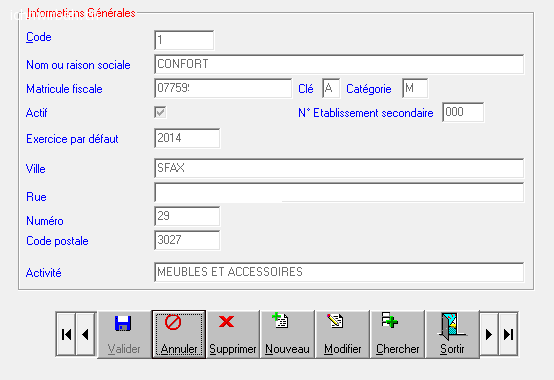This screenshot has height=380, width=554.
Task: Click the Nom ou raison sociale field
Action: point(339,64)
